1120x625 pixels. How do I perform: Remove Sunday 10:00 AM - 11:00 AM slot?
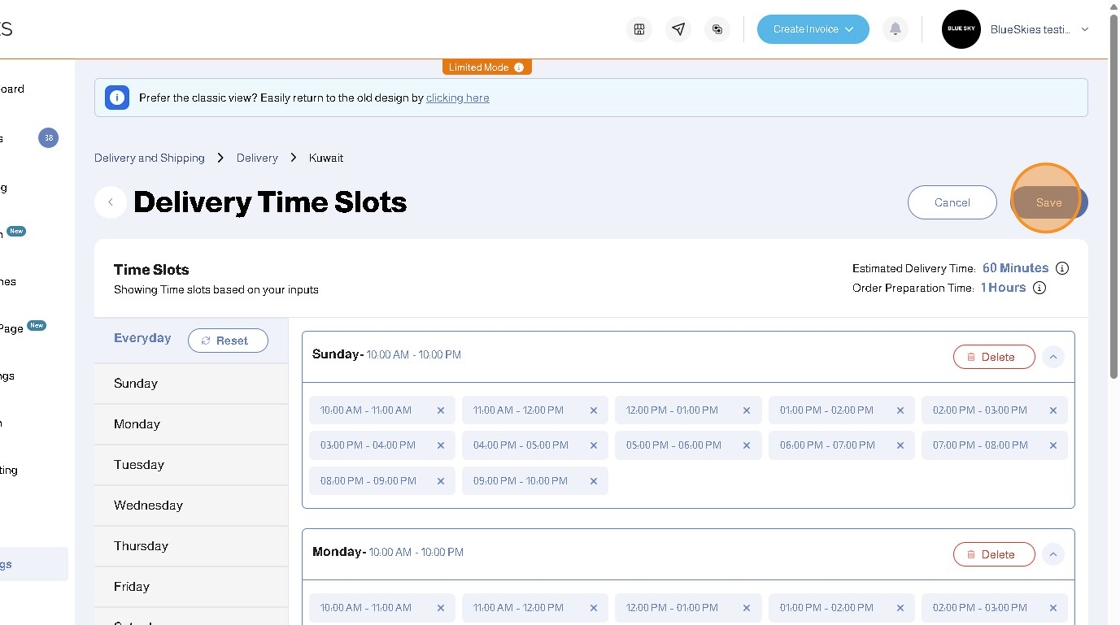(441, 411)
